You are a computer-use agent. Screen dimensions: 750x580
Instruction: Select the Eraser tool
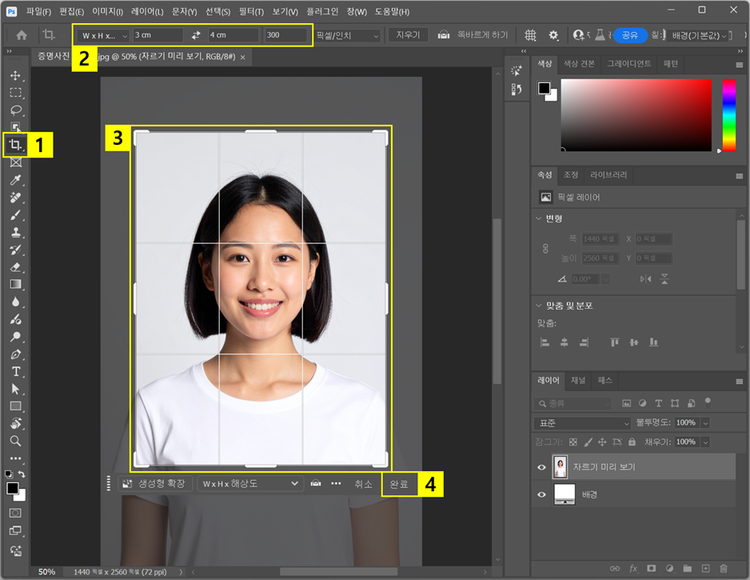coord(16,267)
